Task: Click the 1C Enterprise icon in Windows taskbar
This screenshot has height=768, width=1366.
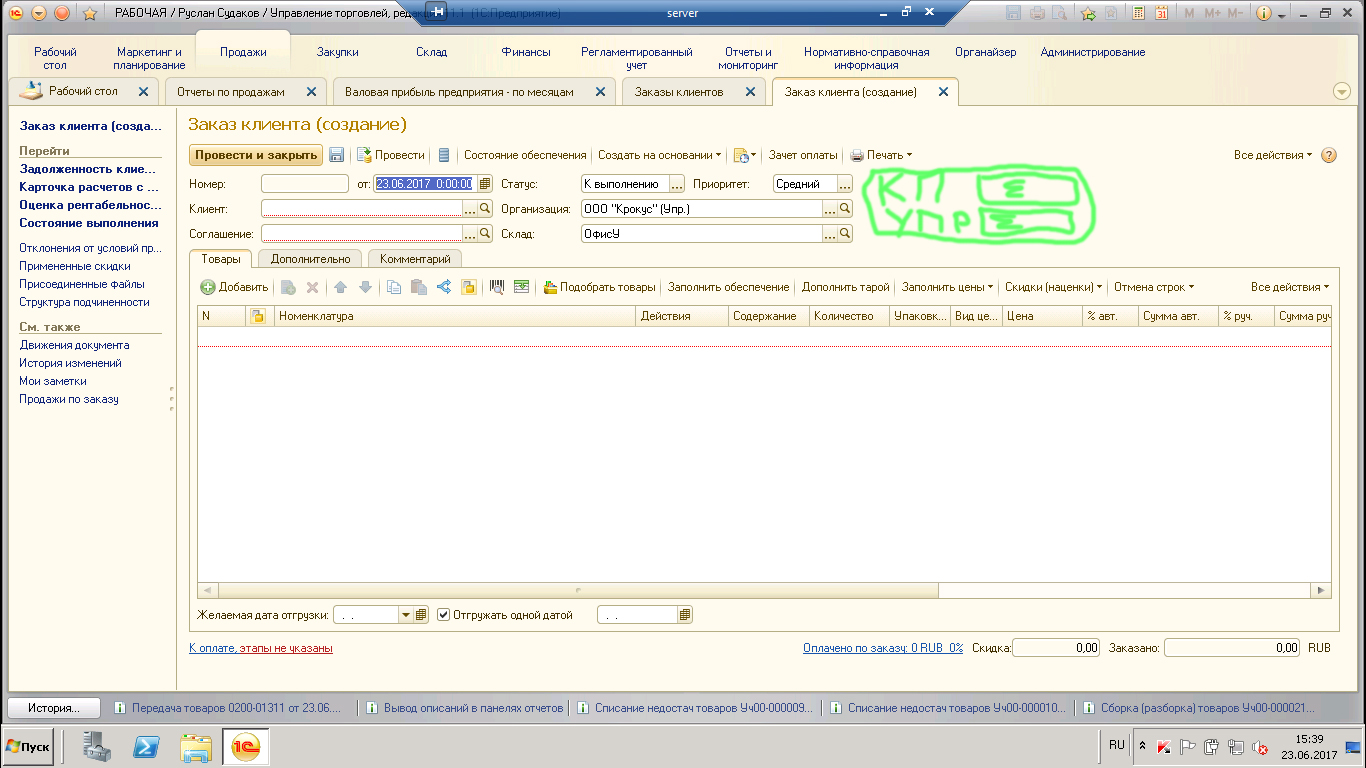Action: click(x=246, y=746)
